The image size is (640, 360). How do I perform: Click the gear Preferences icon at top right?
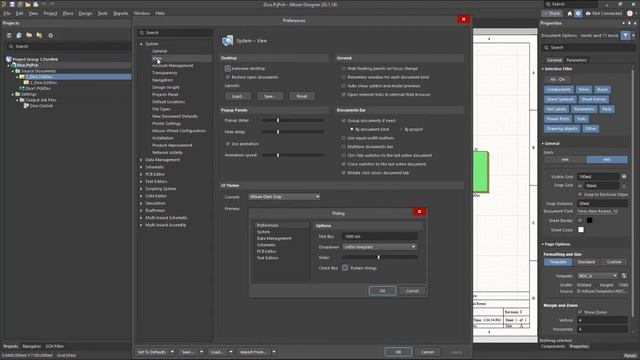click(578, 13)
